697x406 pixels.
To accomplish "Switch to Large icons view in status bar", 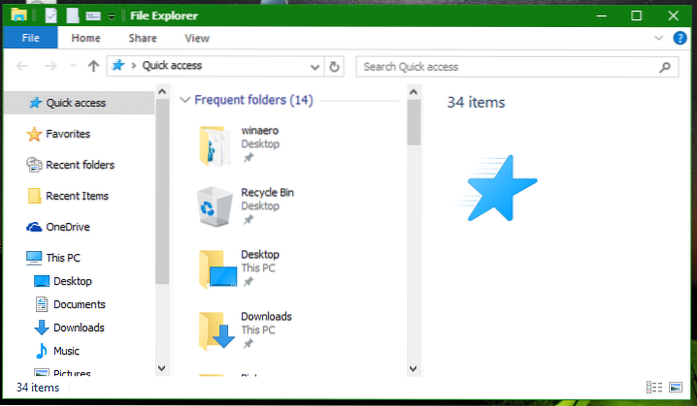I will point(676,387).
